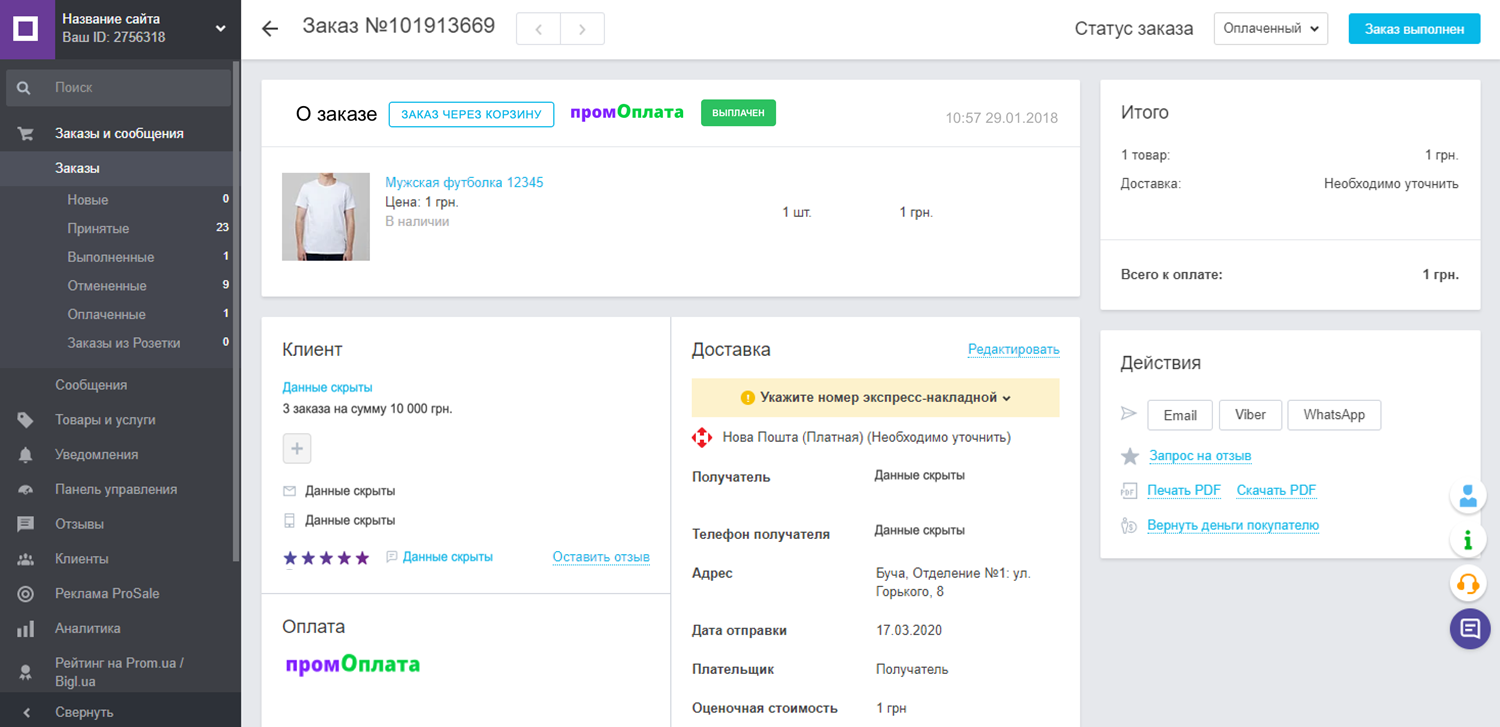Open client Данные скрыты name link
Image resolution: width=1500 pixels, height=727 pixels.
[327, 387]
